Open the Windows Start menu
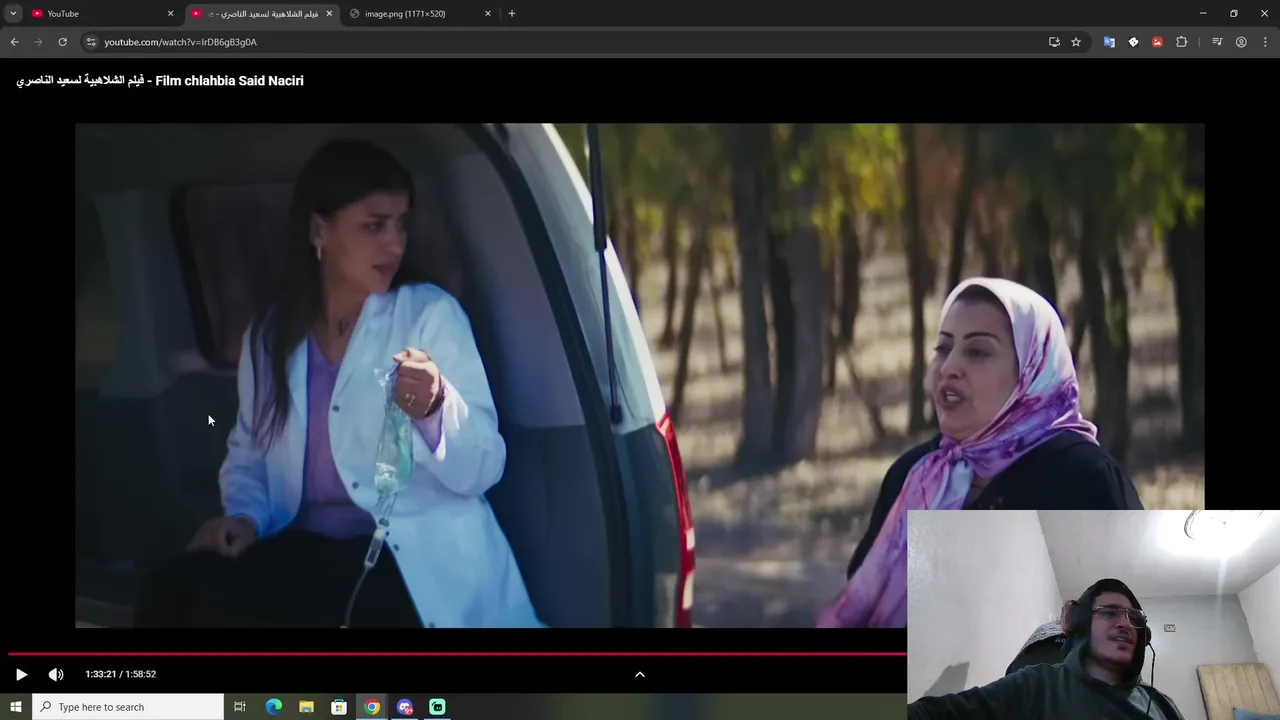Viewport: 1280px width, 720px height. (x=15, y=707)
